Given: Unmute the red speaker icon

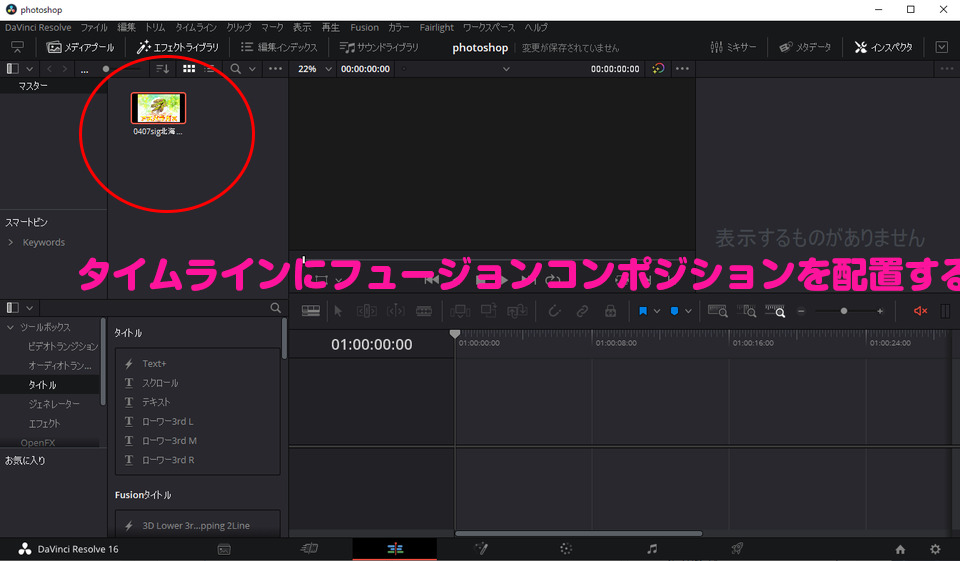Looking at the screenshot, I should pos(920,311).
